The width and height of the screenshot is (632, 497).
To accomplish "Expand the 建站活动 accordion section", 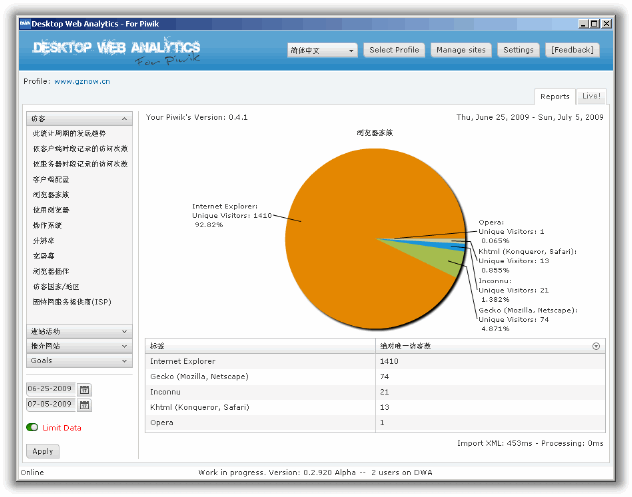I will (x=79, y=331).
